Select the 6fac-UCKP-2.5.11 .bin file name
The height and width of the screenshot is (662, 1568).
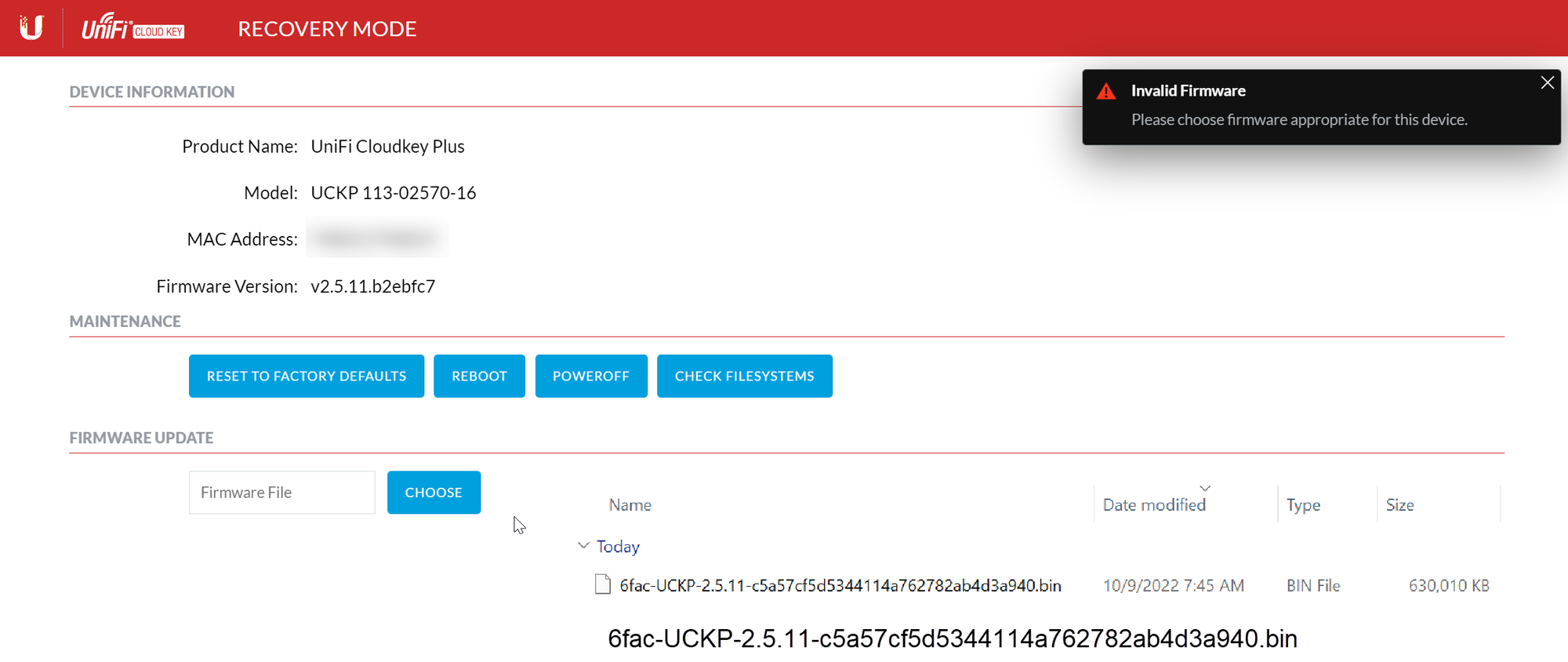point(840,586)
